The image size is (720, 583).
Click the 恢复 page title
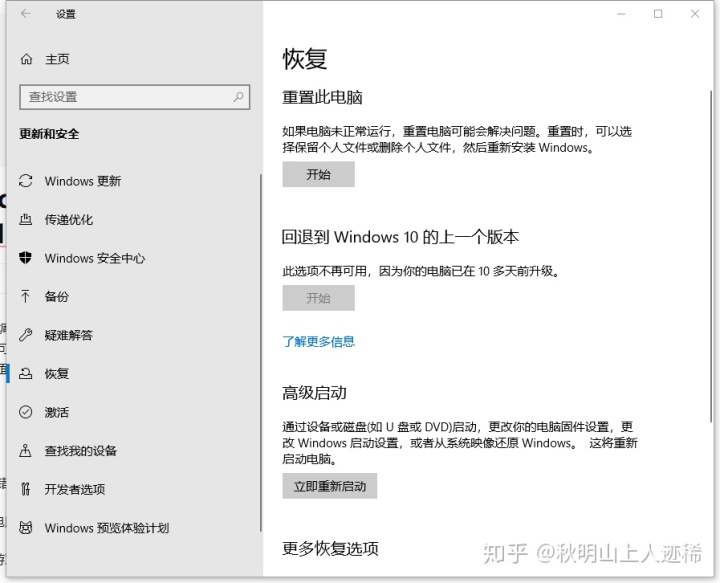304,59
